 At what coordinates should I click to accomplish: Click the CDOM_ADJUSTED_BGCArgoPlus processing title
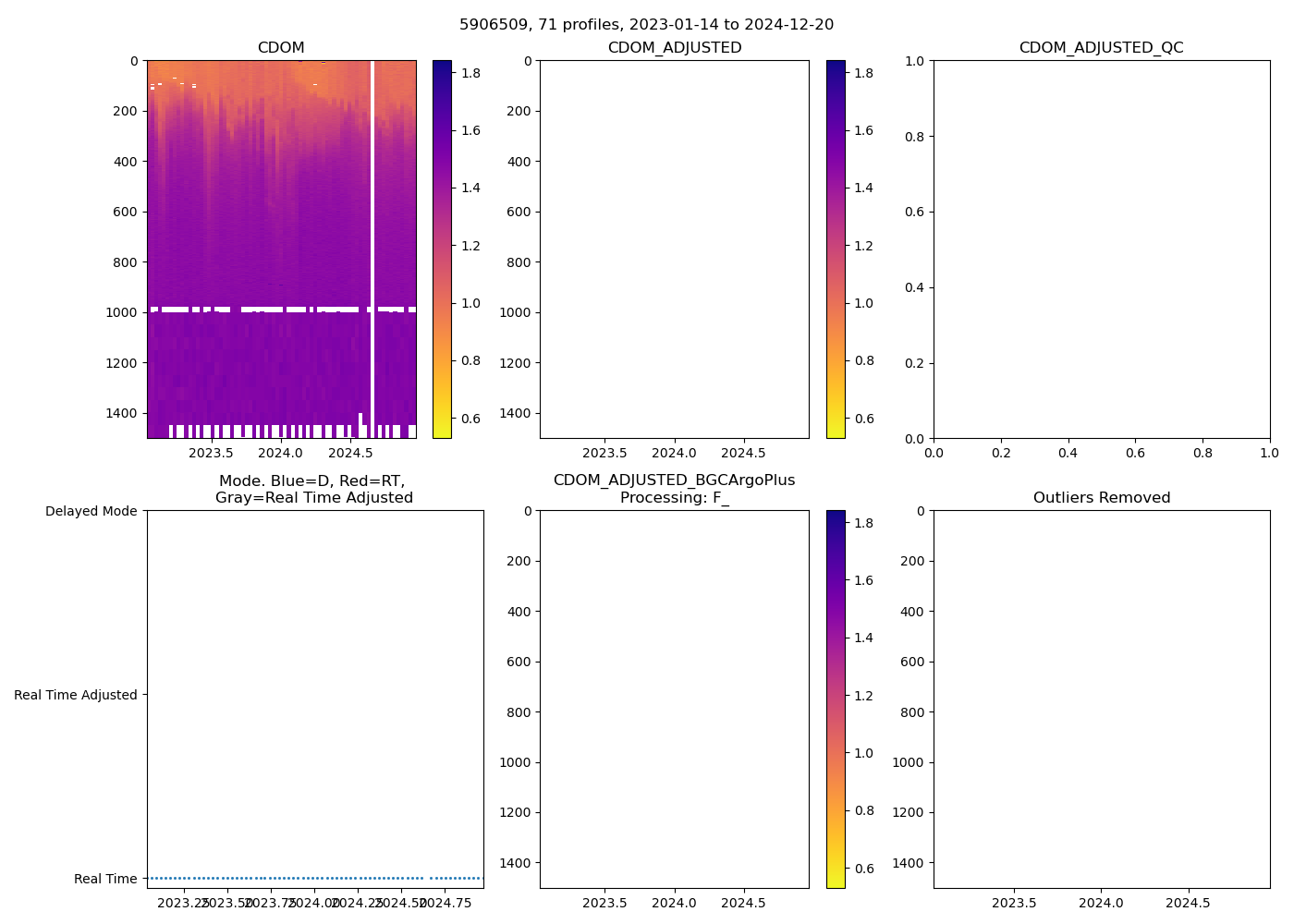pos(674,489)
